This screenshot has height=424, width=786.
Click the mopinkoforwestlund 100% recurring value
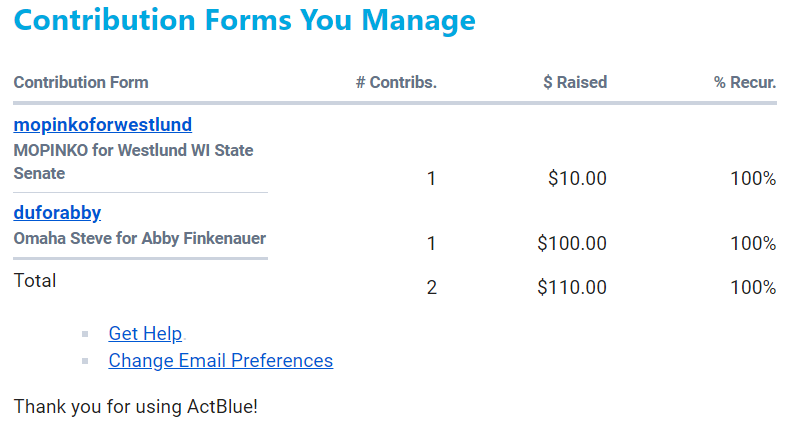coord(753,179)
